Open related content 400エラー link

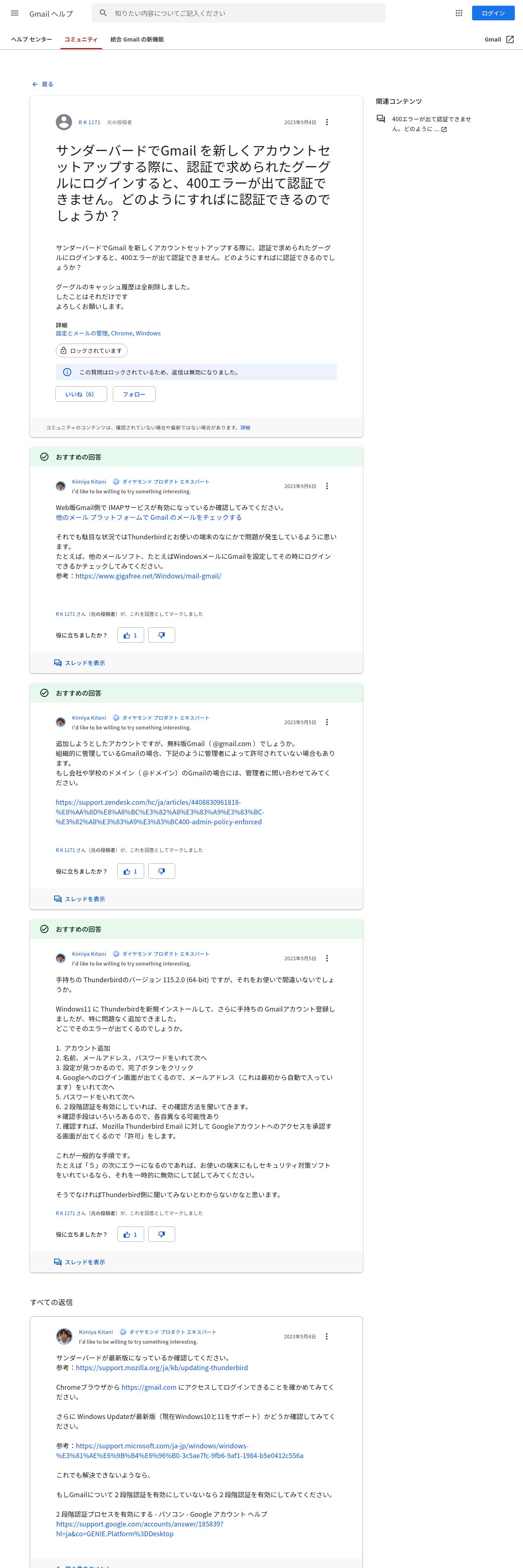tap(431, 124)
